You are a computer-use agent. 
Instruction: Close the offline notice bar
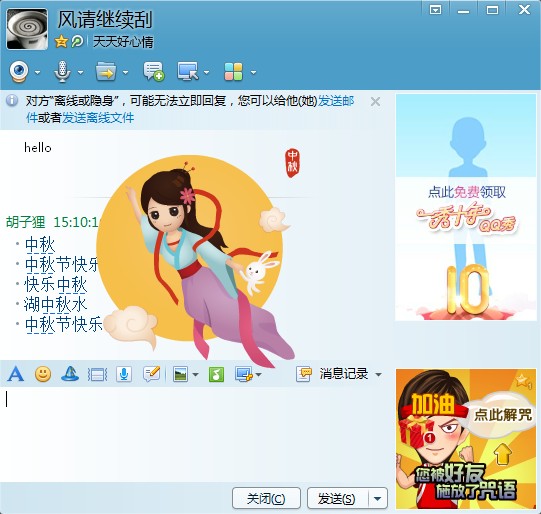[x=375, y=102]
